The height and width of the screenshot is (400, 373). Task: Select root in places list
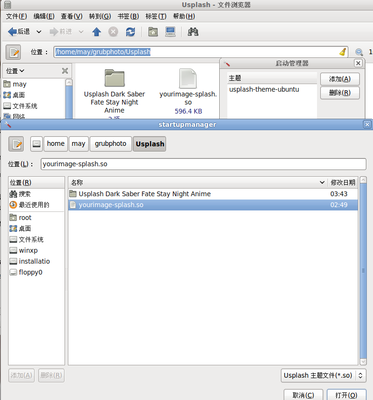pyautogui.click(x=36, y=218)
